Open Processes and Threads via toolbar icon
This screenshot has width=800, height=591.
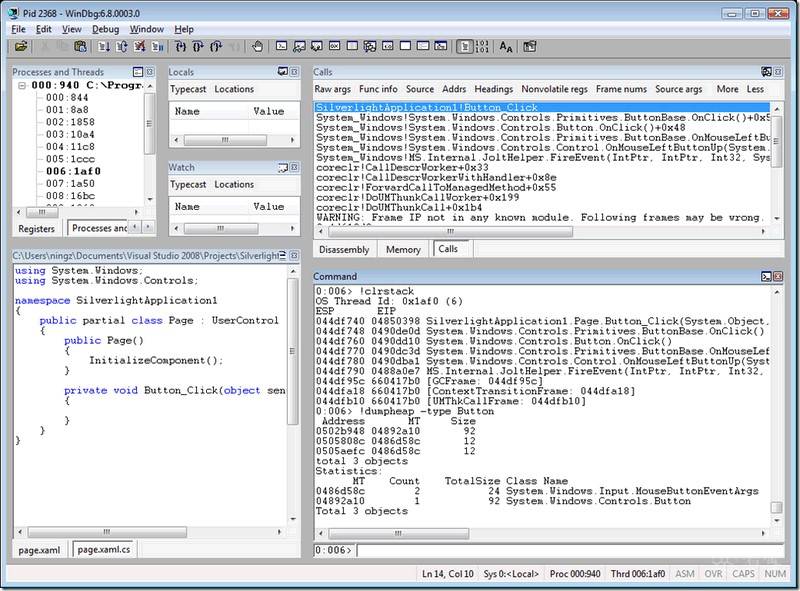pos(423,46)
